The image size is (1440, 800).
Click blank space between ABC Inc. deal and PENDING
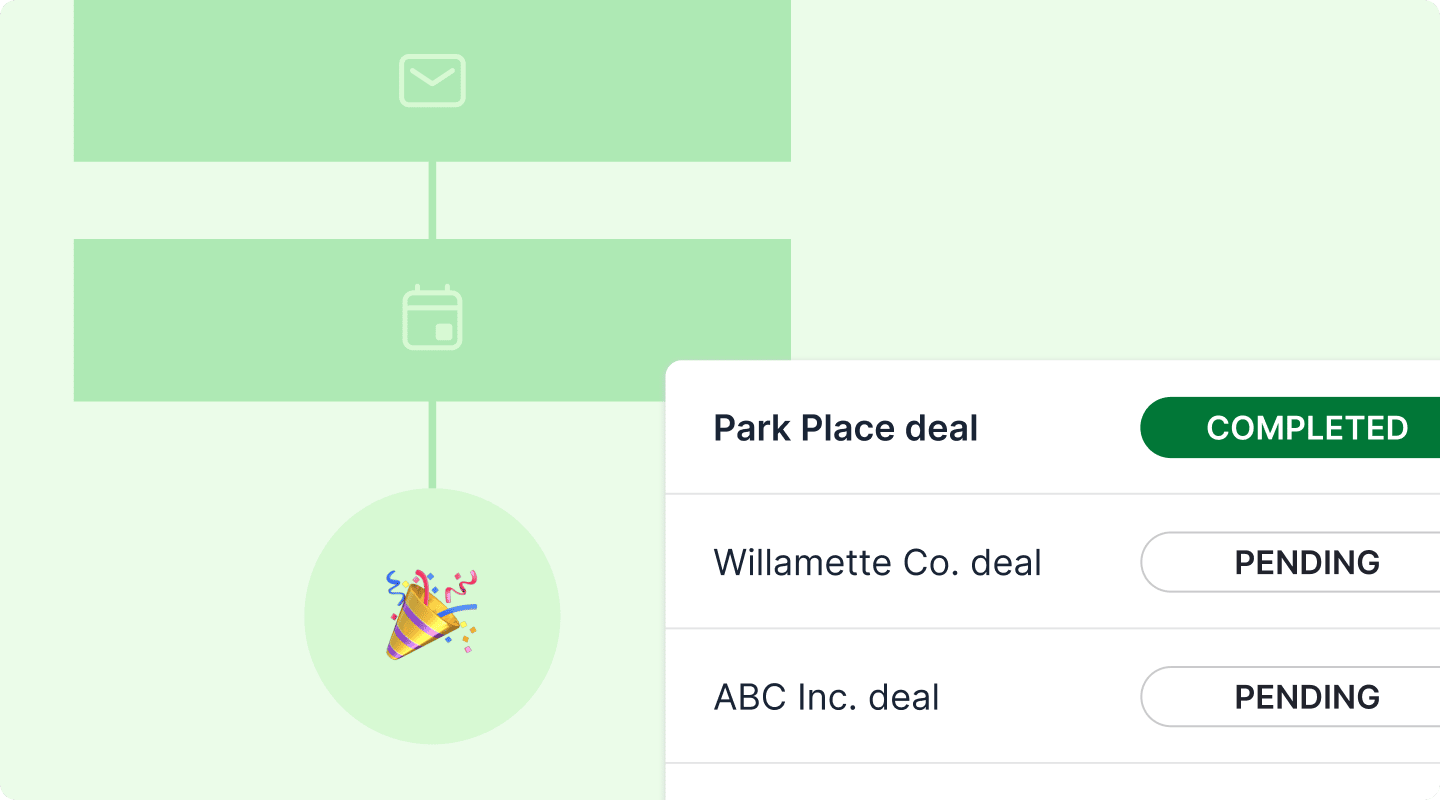[1040, 697]
